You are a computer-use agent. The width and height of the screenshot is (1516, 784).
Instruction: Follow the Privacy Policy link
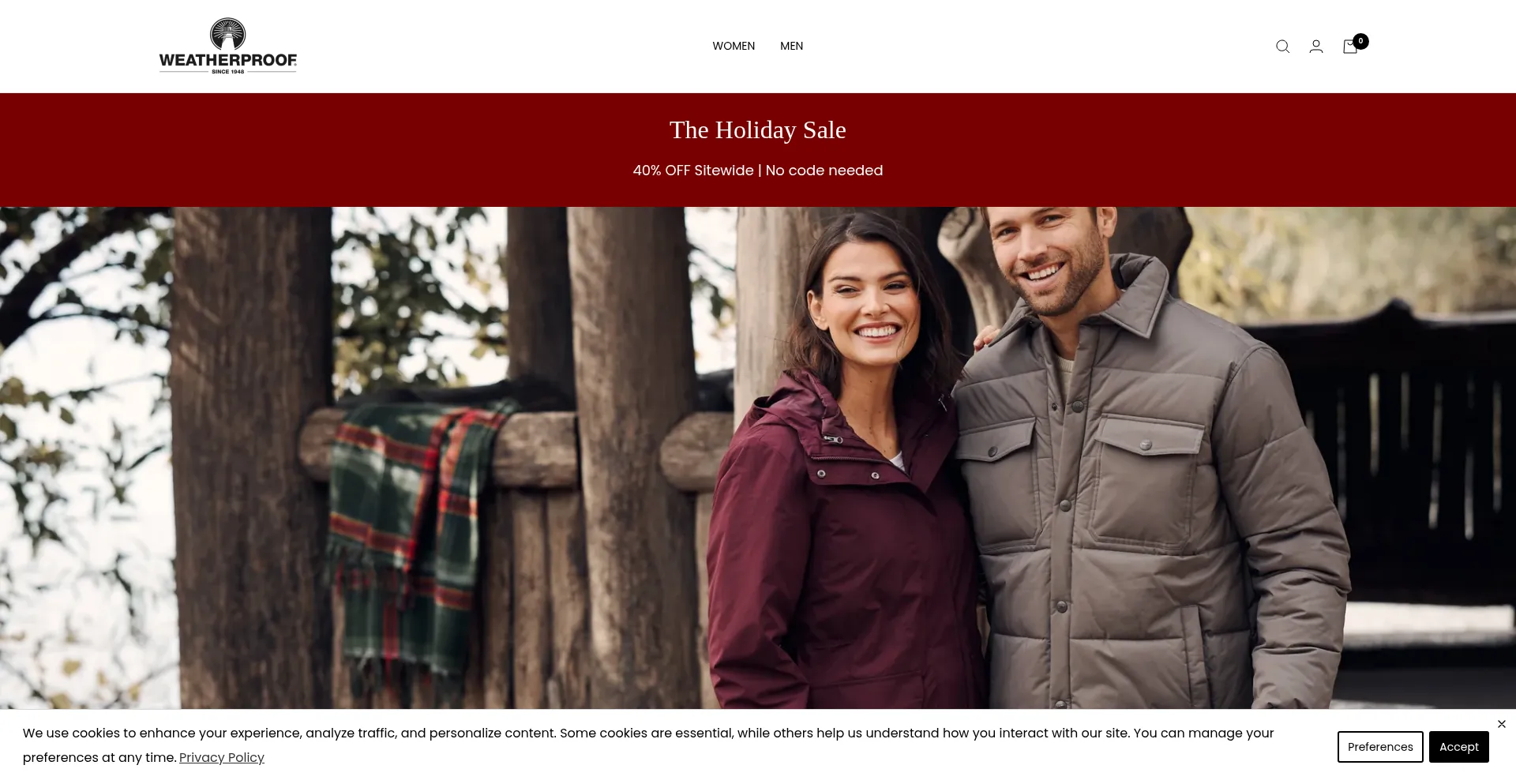pyautogui.click(x=222, y=757)
